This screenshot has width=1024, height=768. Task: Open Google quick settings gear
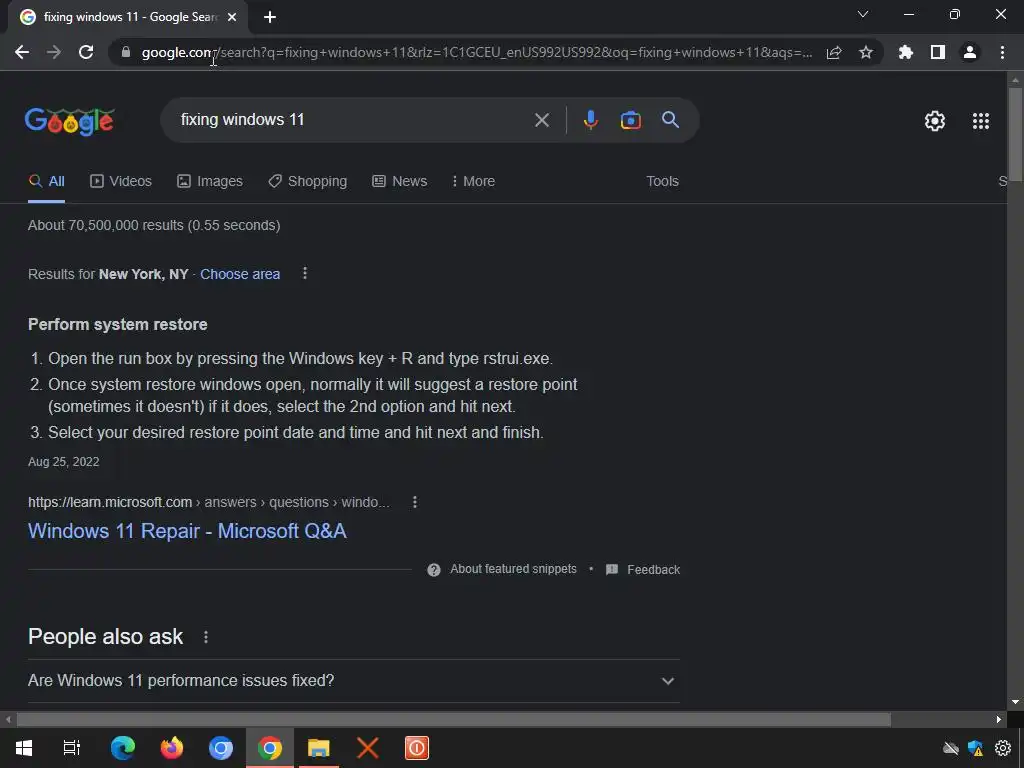(935, 121)
